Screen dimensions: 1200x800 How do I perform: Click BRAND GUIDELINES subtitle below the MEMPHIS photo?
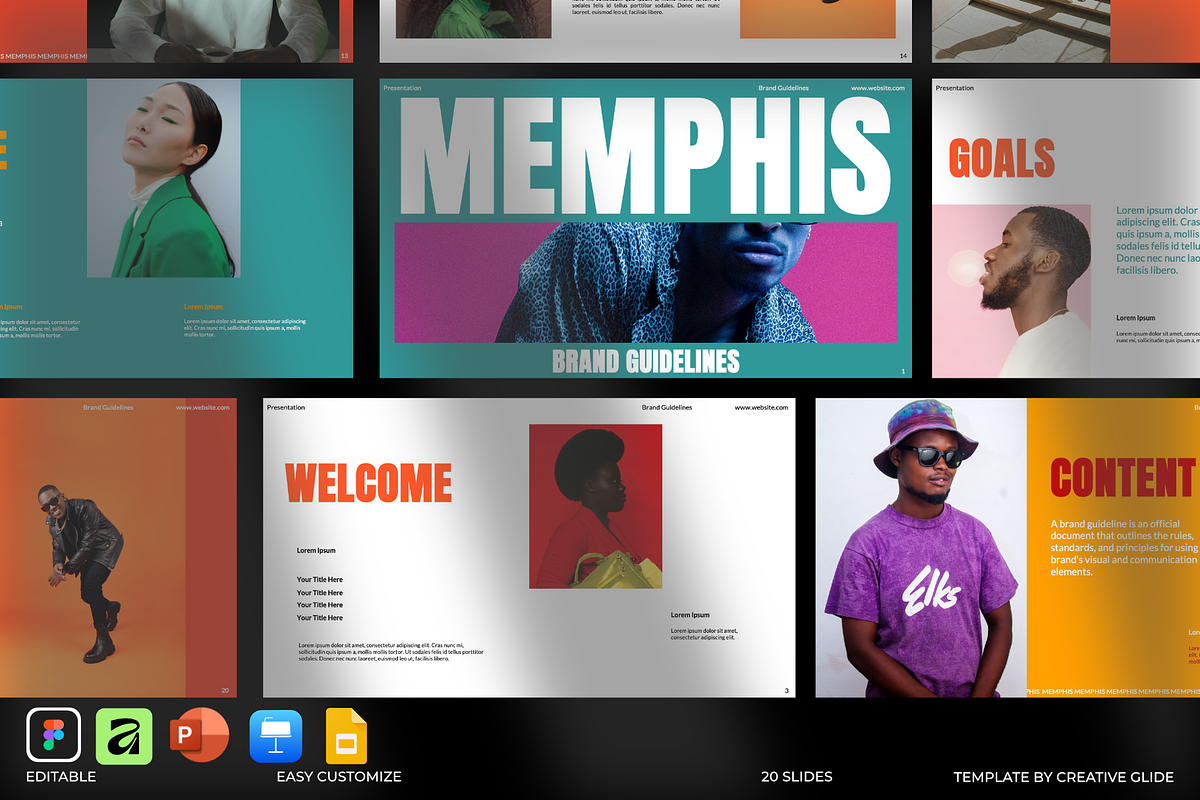coord(646,361)
